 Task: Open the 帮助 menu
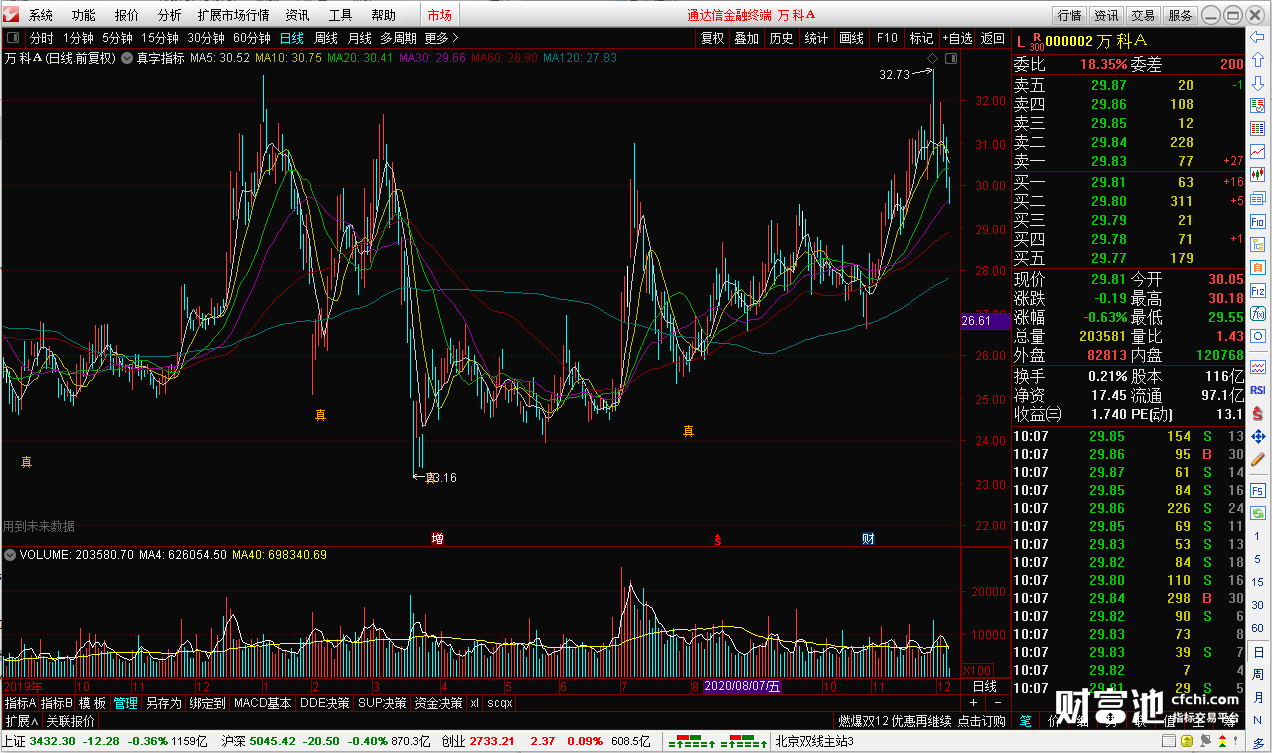(384, 15)
